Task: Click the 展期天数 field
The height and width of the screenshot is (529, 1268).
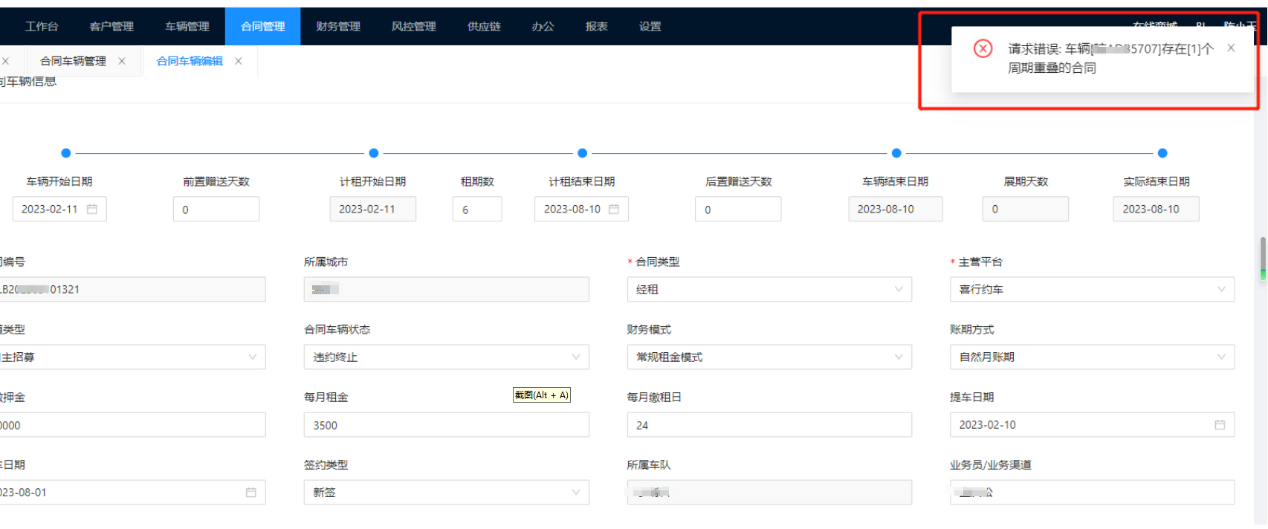Action: pyautogui.click(x=1026, y=209)
